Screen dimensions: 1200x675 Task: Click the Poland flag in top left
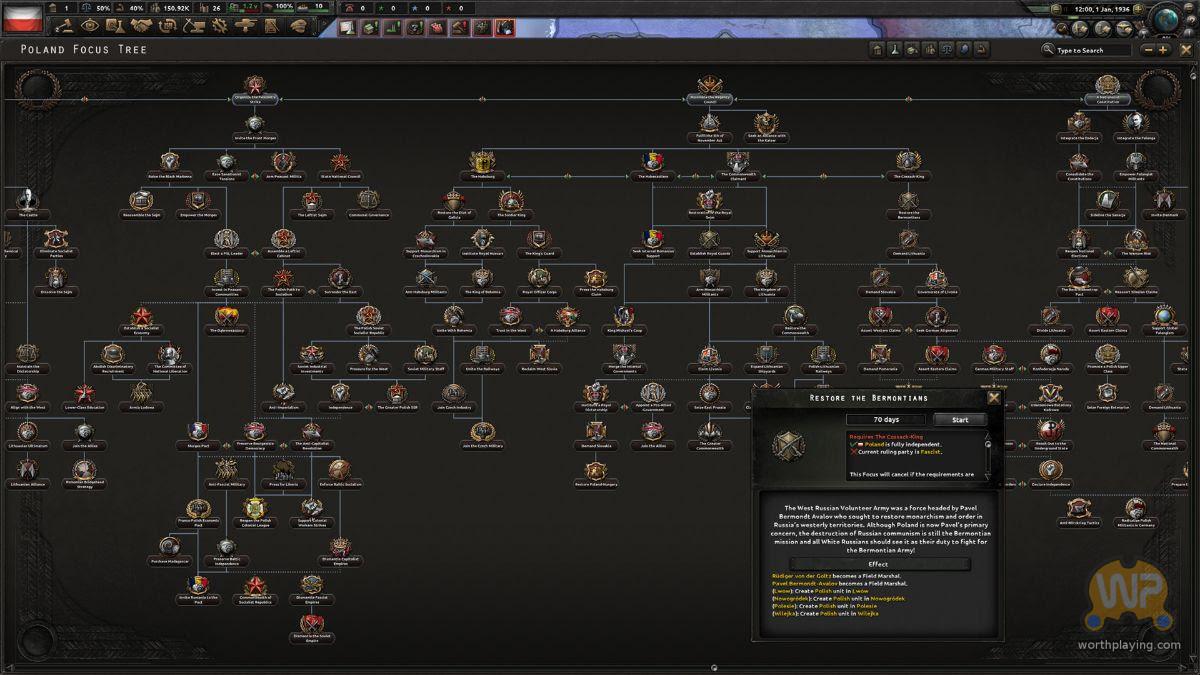tap(22, 17)
